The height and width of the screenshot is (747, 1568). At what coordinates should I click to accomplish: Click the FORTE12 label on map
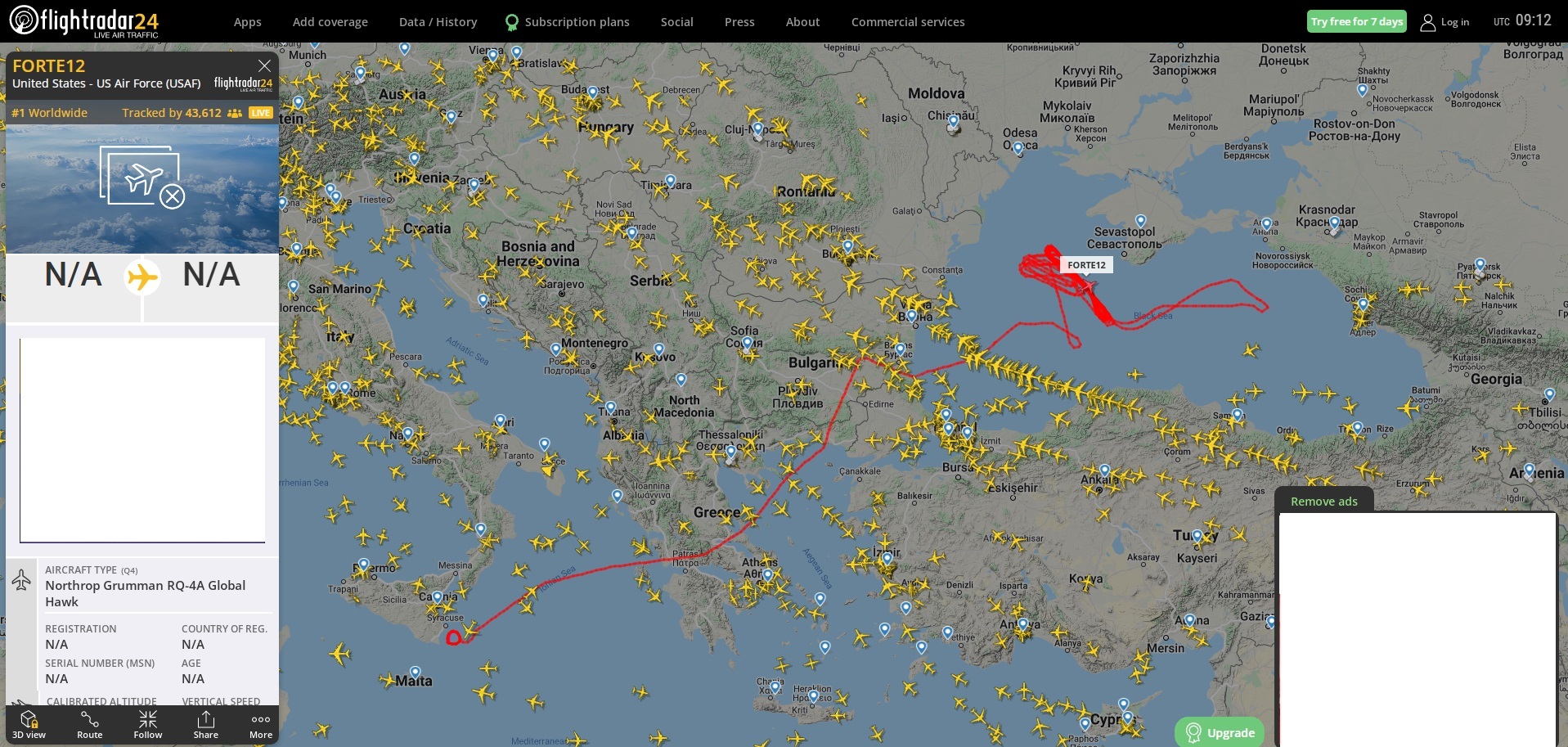(1086, 265)
